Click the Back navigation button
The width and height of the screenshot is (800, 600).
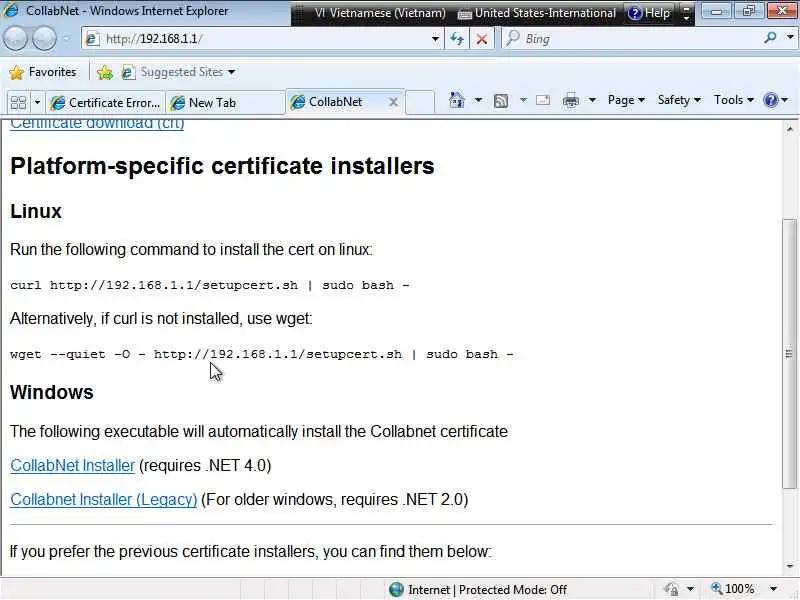point(15,39)
